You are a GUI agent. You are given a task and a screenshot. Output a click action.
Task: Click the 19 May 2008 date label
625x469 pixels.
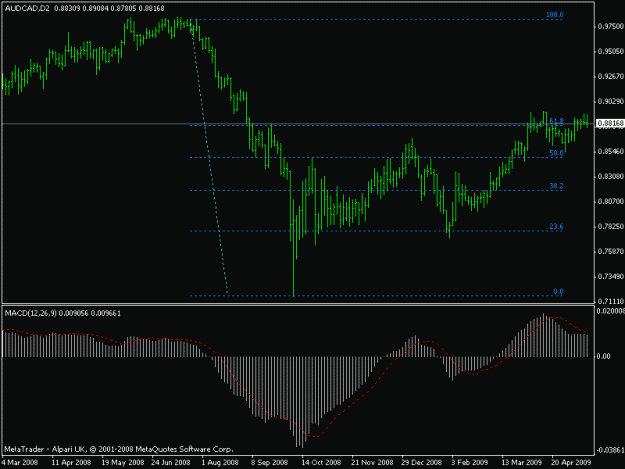pos(123,463)
